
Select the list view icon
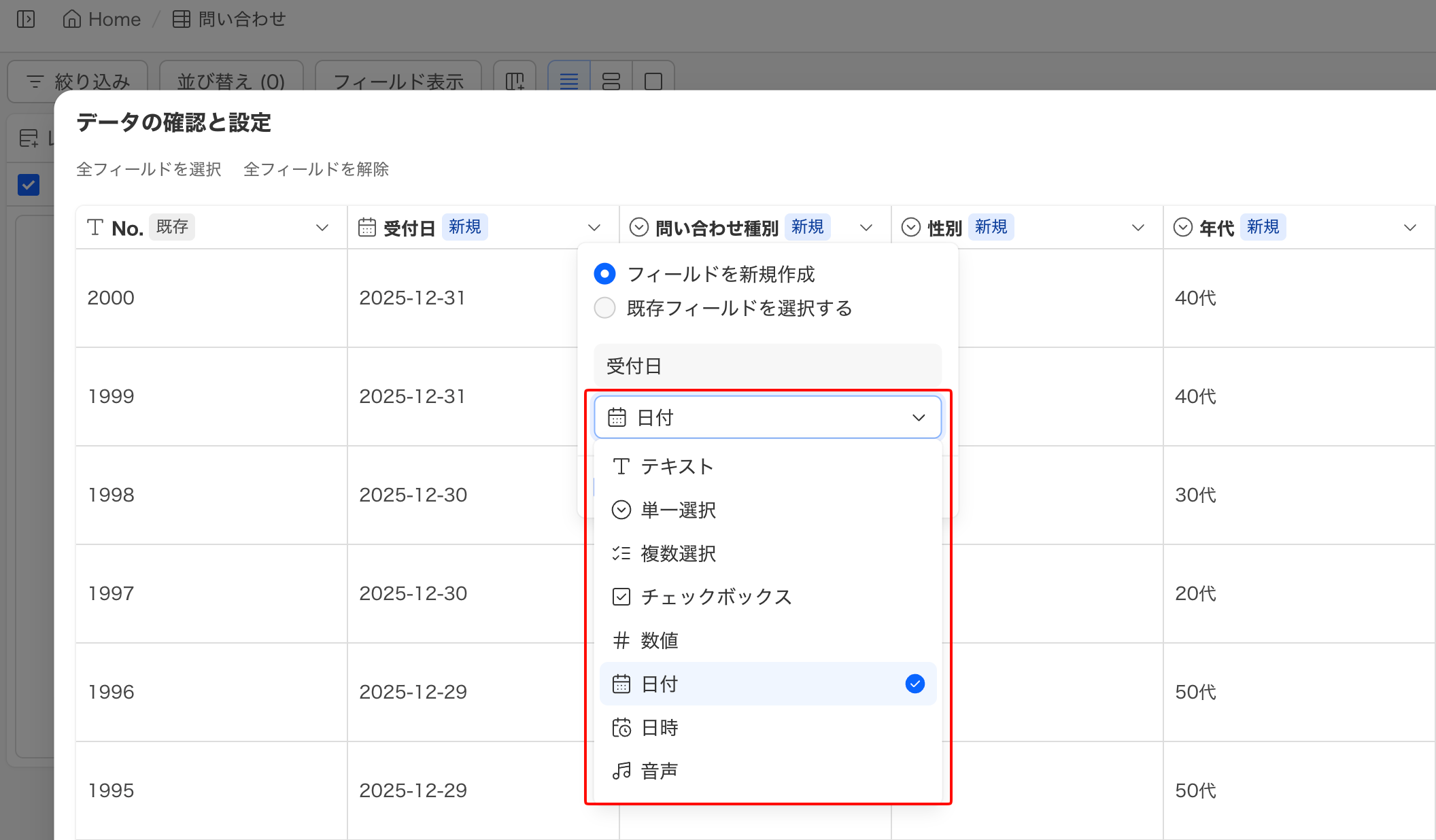pos(568,82)
